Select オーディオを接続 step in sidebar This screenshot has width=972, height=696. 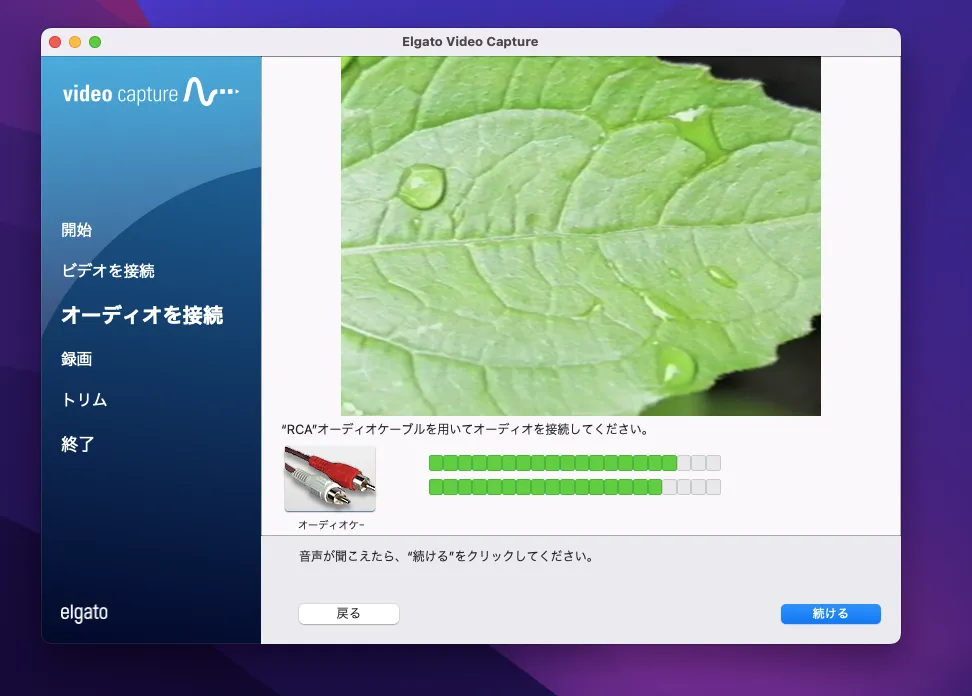point(142,315)
